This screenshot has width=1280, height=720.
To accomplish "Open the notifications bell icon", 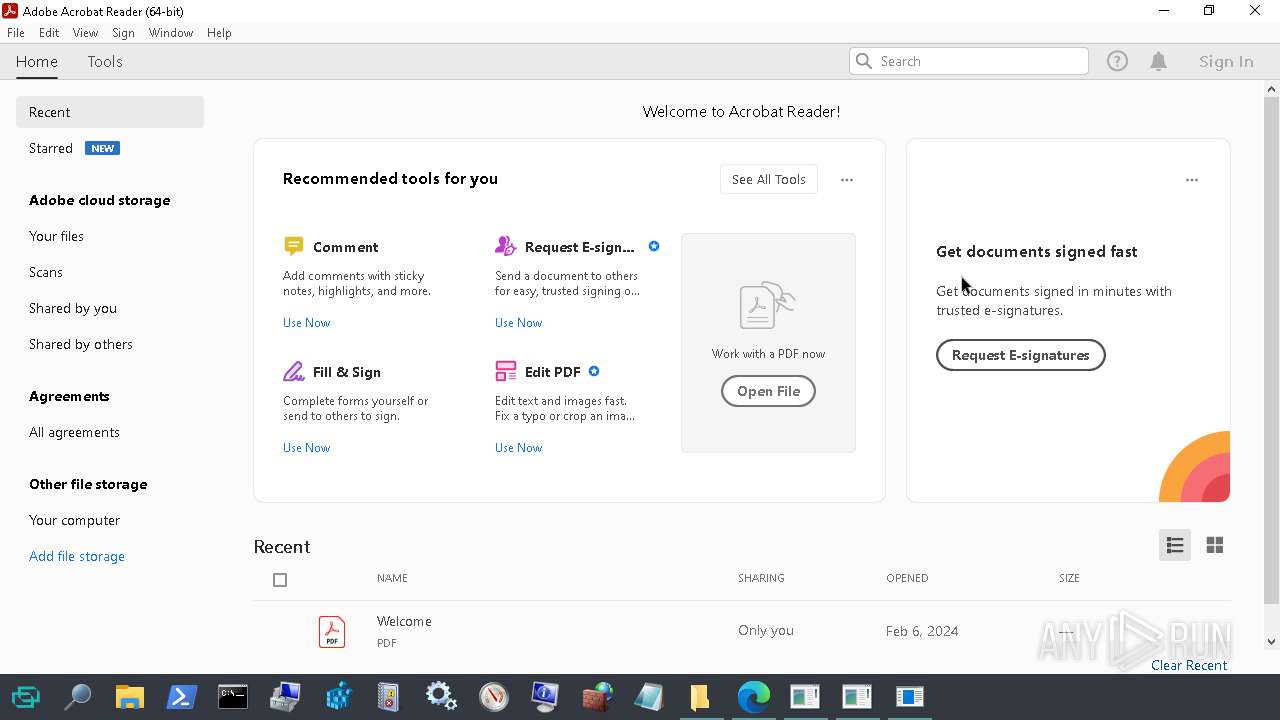I will click(x=1159, y=61).
